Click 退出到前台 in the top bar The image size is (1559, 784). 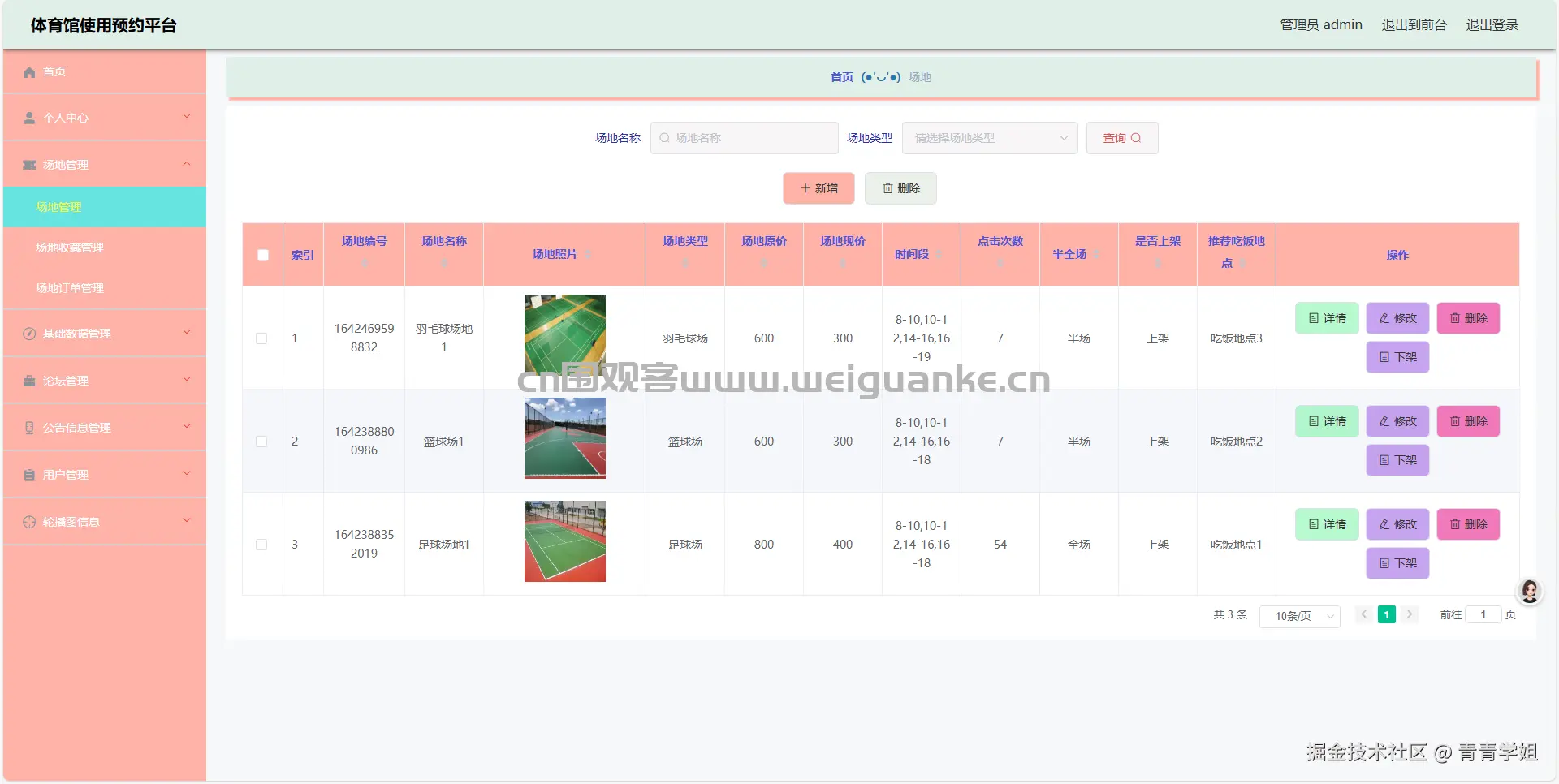point(1414,25)
